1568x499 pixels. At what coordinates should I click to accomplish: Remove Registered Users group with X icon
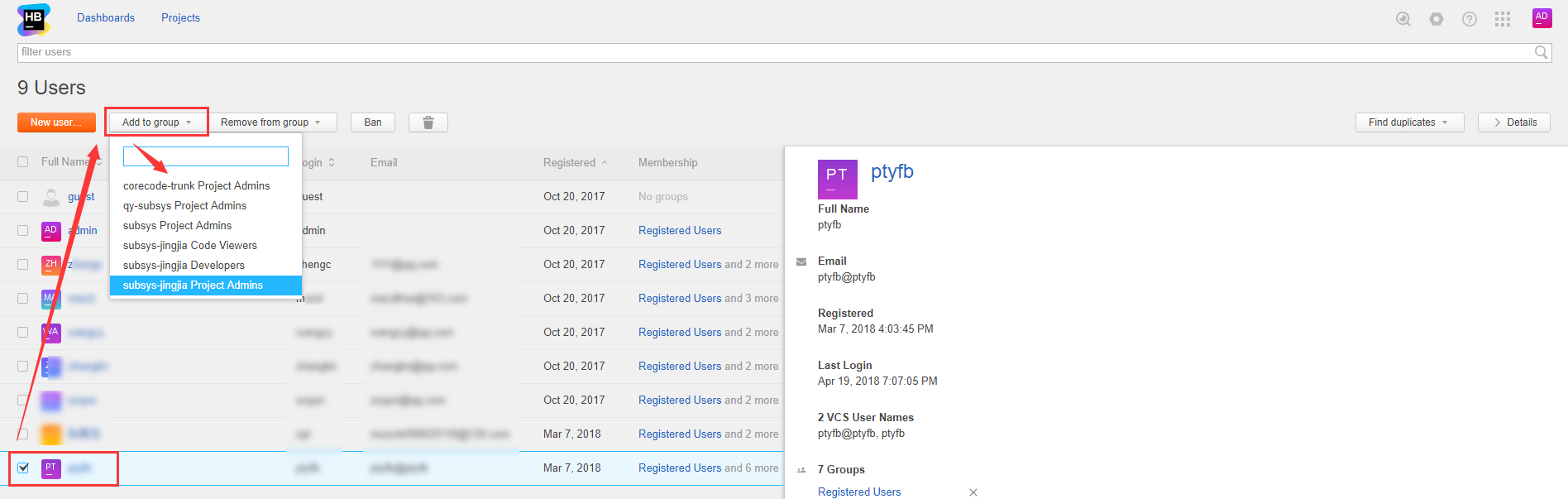coord(973,492)
